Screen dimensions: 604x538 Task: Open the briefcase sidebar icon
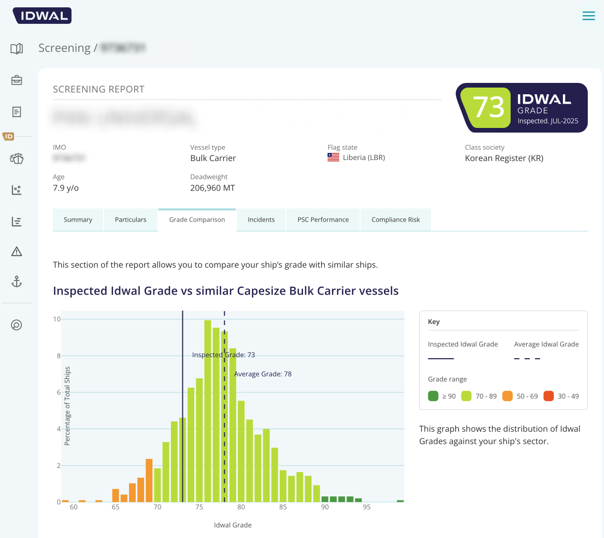coord(17,80)
